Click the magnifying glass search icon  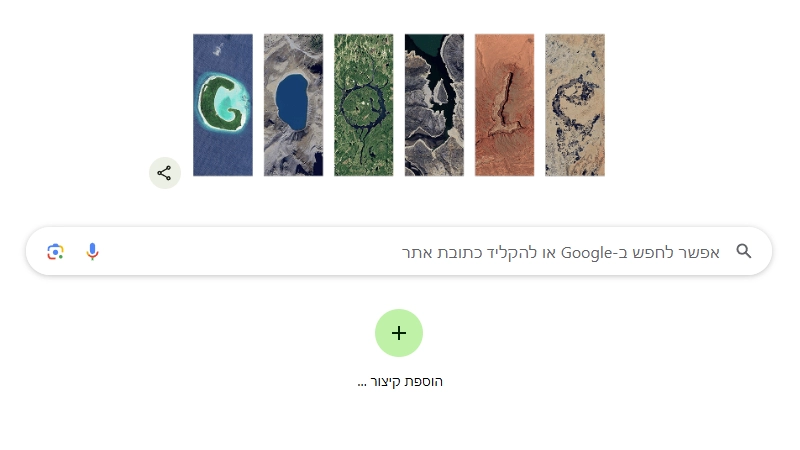tap(744, 251)
